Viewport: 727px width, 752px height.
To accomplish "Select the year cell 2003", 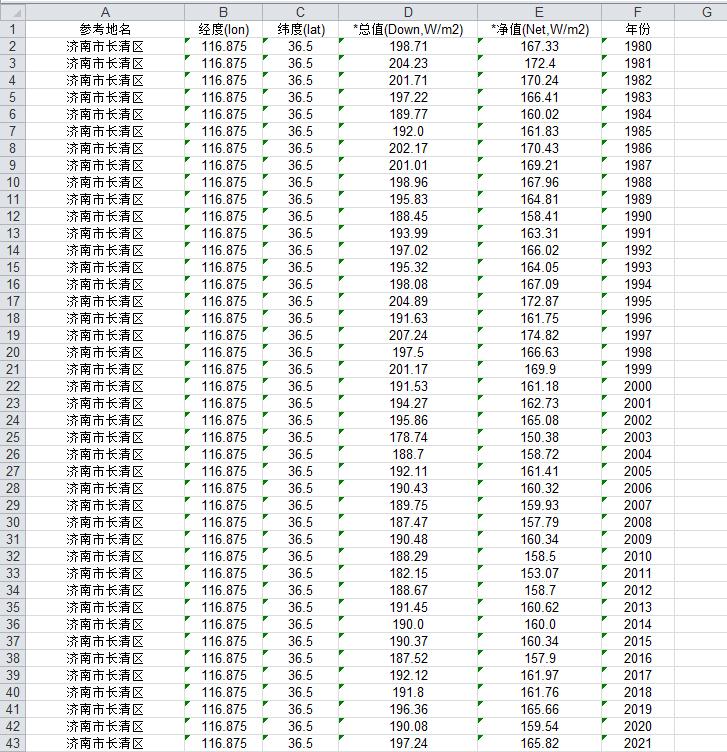I will click(638, 437).
